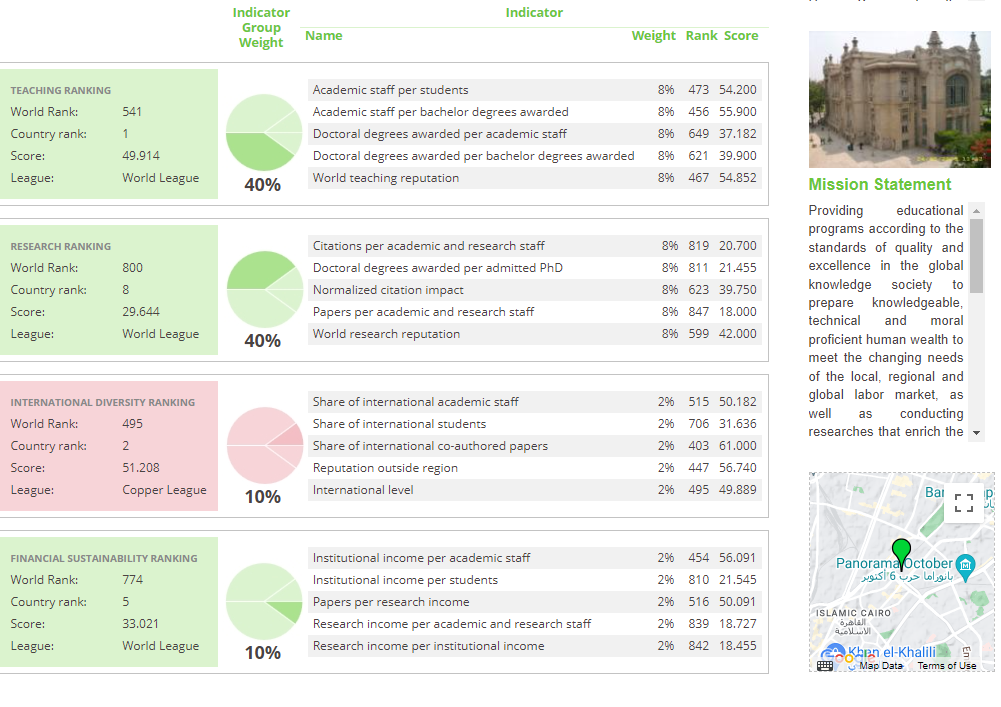This screenshot has width=1001, height=707.
Task: Open the university building photo
Action: click(x=899, y=99)
